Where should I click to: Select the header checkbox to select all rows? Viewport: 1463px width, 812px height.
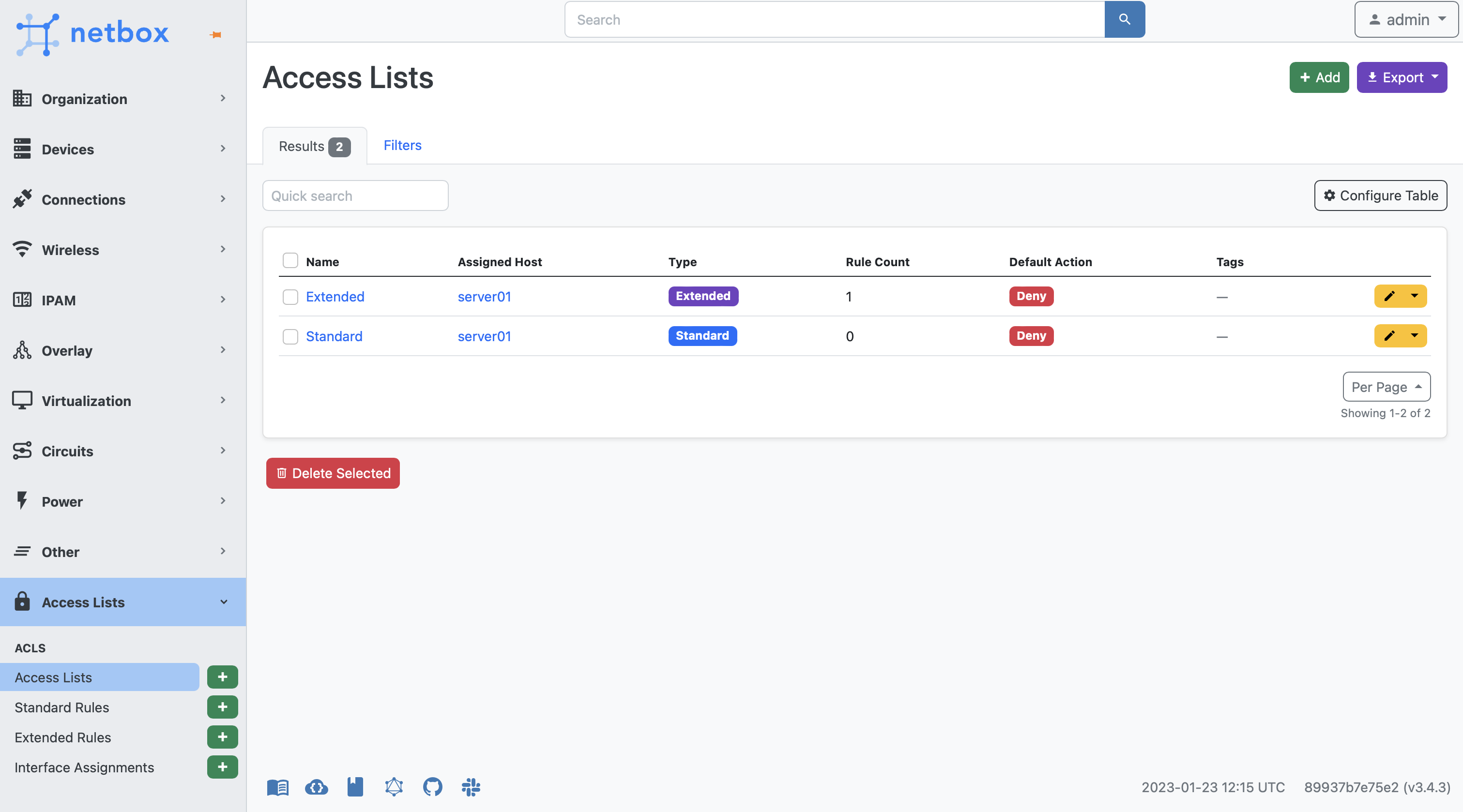point(290,260)
